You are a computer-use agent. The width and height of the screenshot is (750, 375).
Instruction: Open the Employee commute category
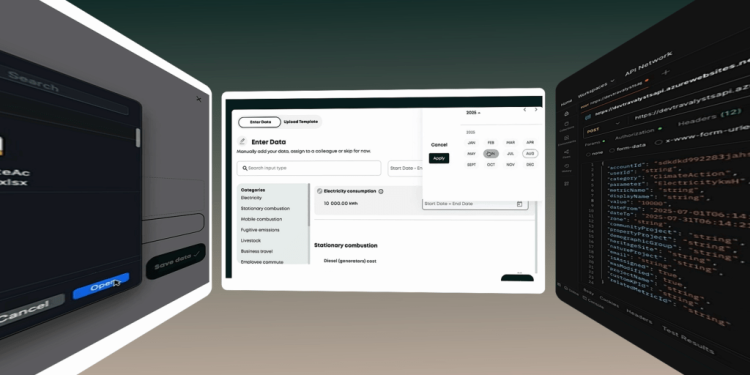pos(262,262)
